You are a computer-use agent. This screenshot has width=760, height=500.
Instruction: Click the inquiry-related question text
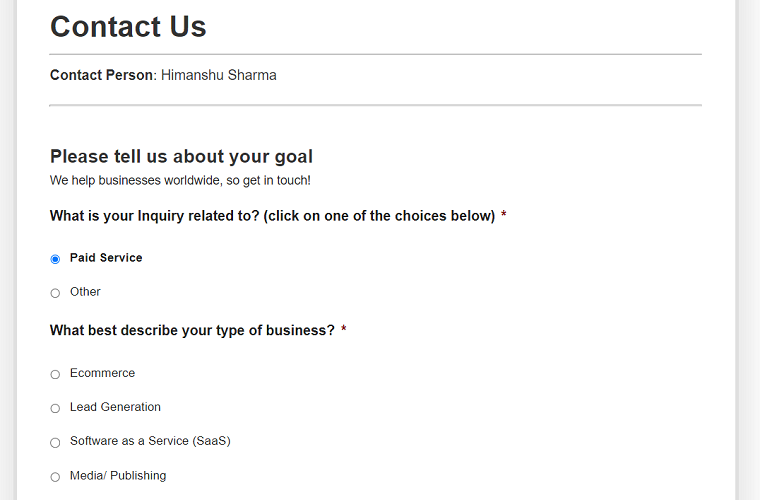click(272, 216)
